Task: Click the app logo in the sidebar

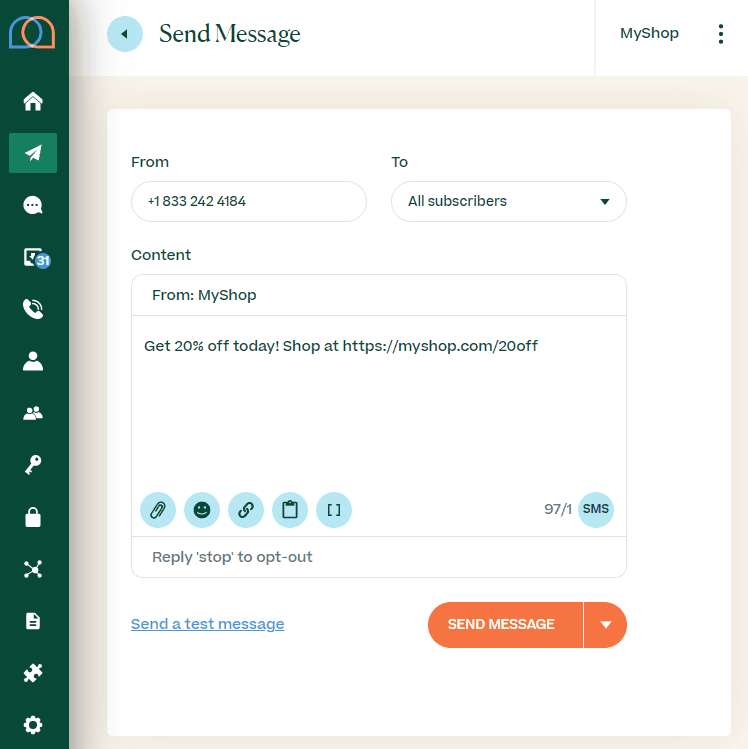Action: 32,32
